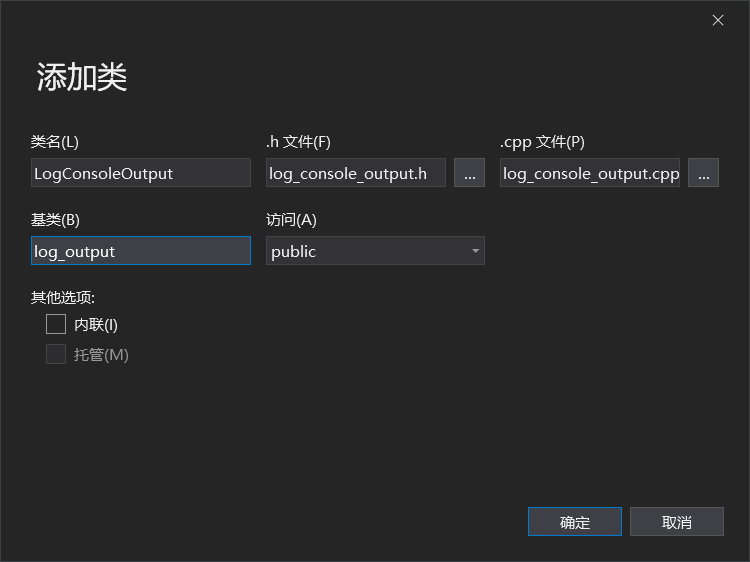Browse for the .h file location
The height and width of the screenshot is (562, 750).
pyautogui.click(x=469, y=173)
